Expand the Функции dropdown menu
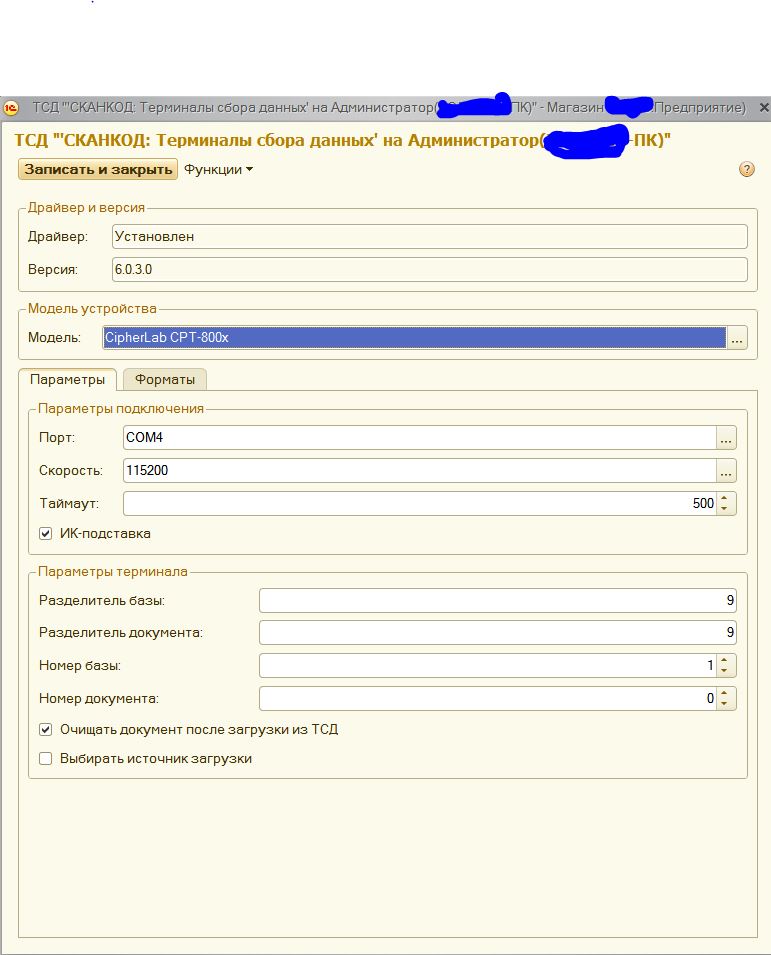Viewport: 771px width, 955px height. pyautogui.click(x=218, y=170)
